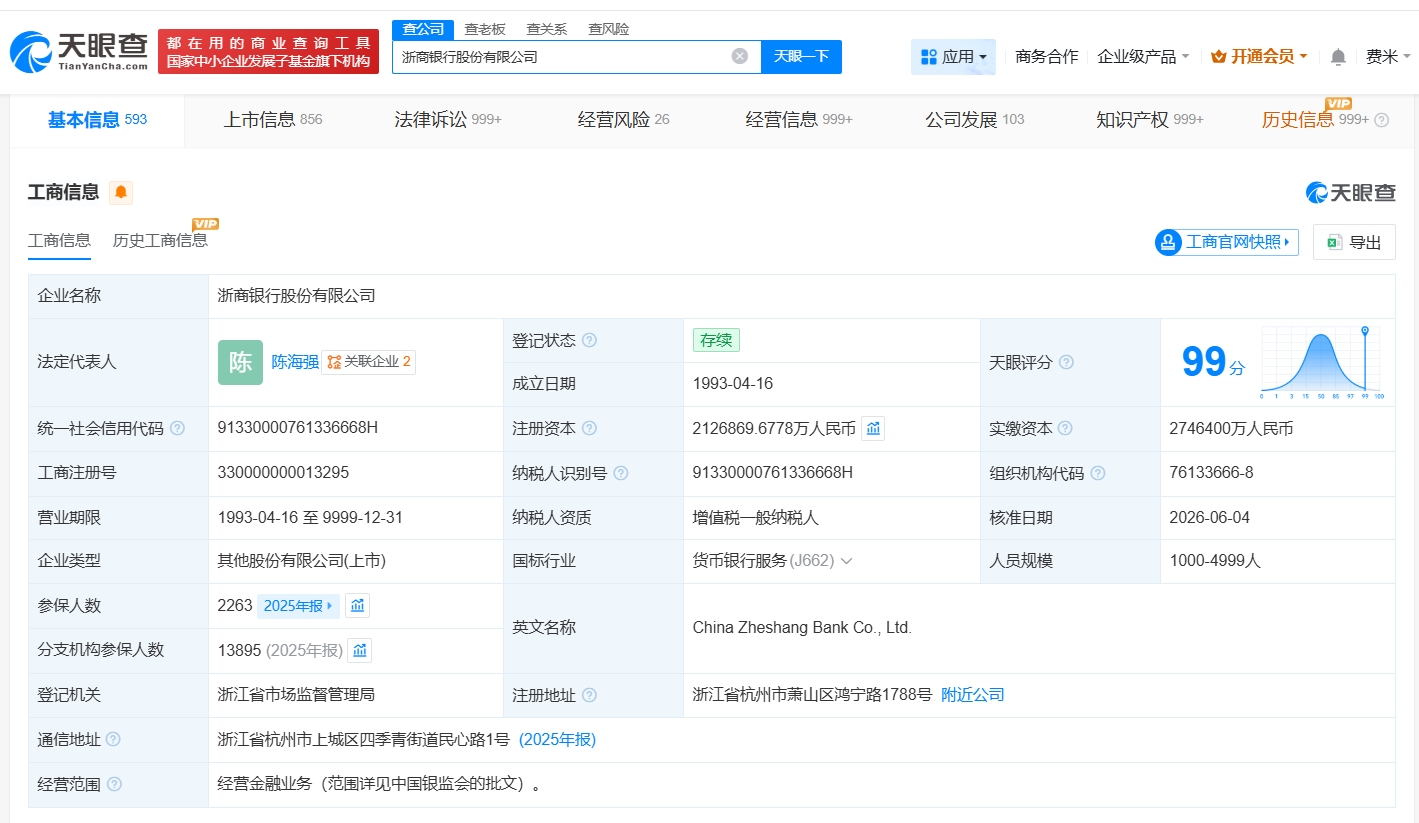
Task: View the 关联企业 2 tag
Action: (369, 362)
